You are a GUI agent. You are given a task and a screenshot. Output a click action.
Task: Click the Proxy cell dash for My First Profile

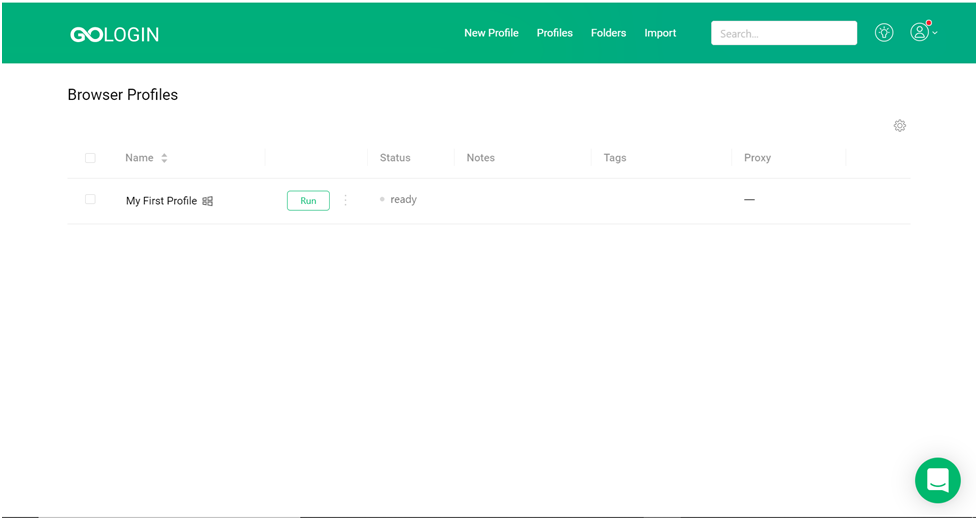click(749, 200)
